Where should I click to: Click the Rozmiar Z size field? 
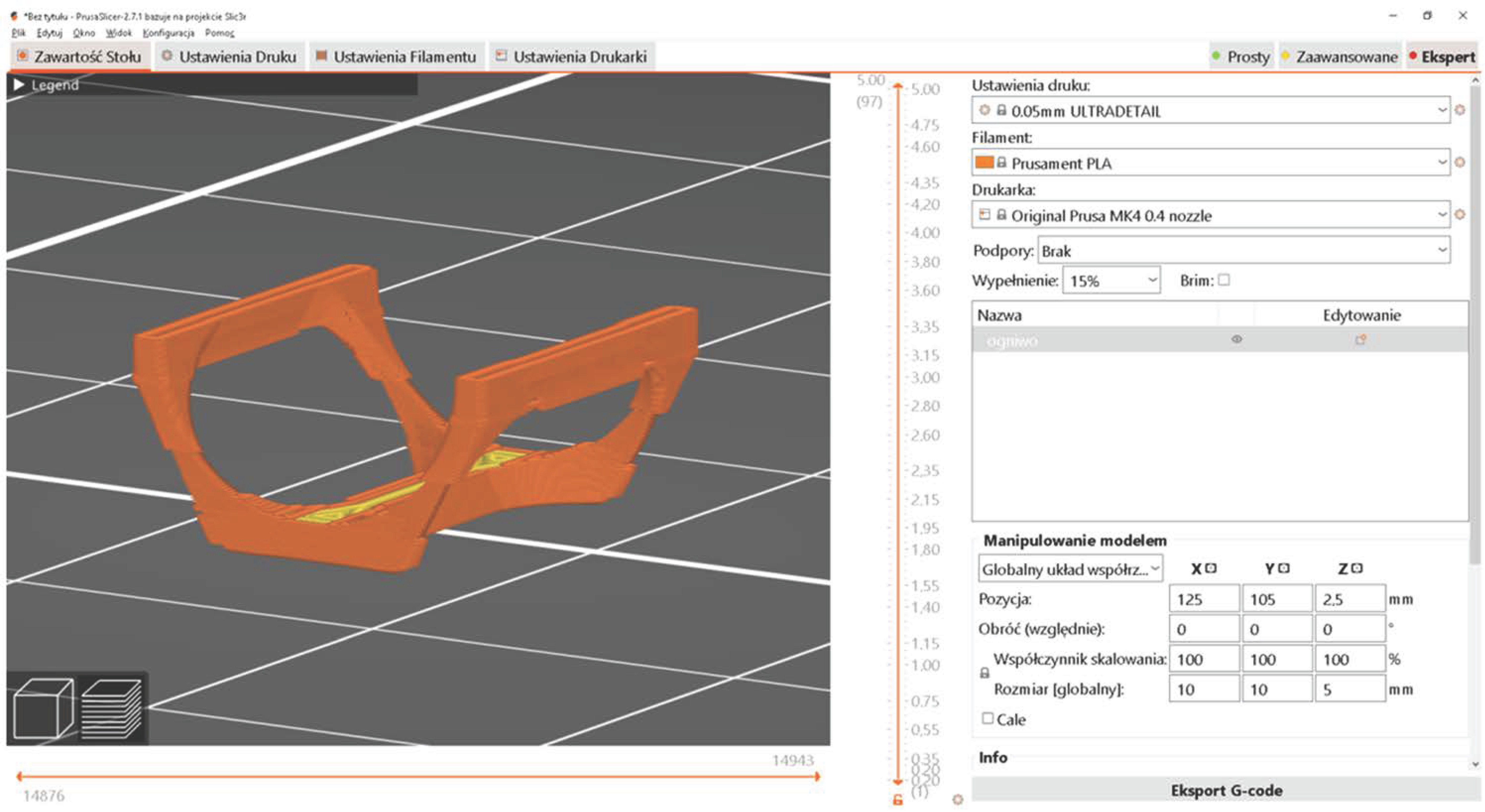point(1351,689)
